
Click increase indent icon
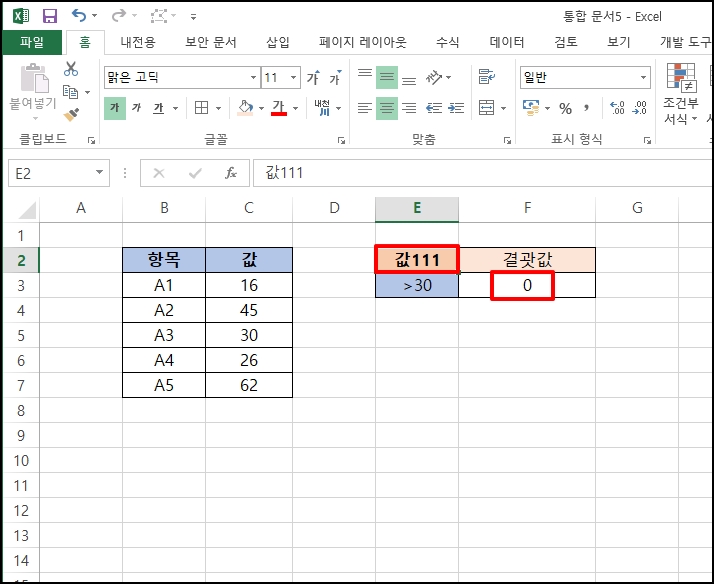click(456, 108)
